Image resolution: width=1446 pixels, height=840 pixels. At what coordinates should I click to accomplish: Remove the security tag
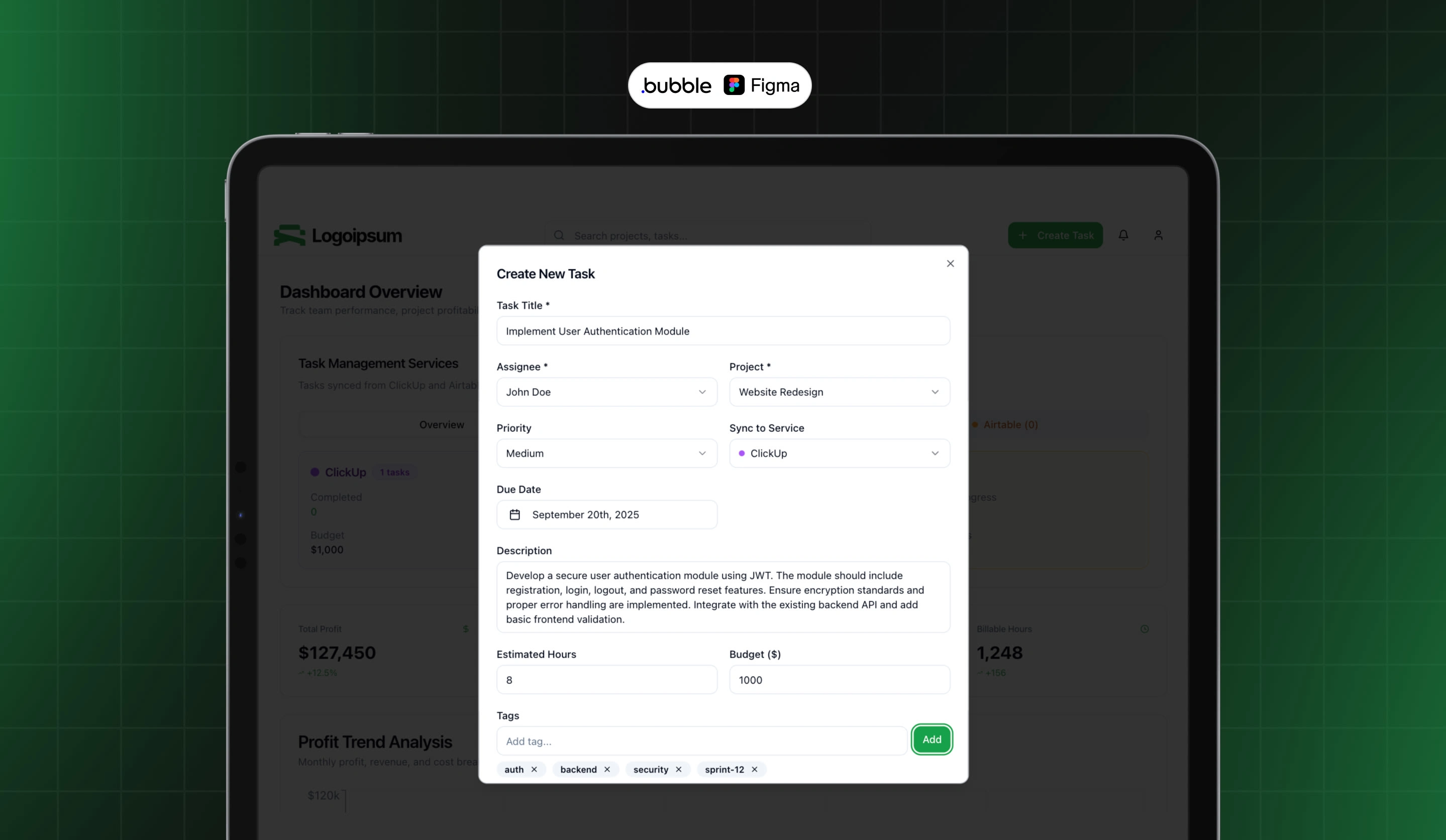click(679, 770)
